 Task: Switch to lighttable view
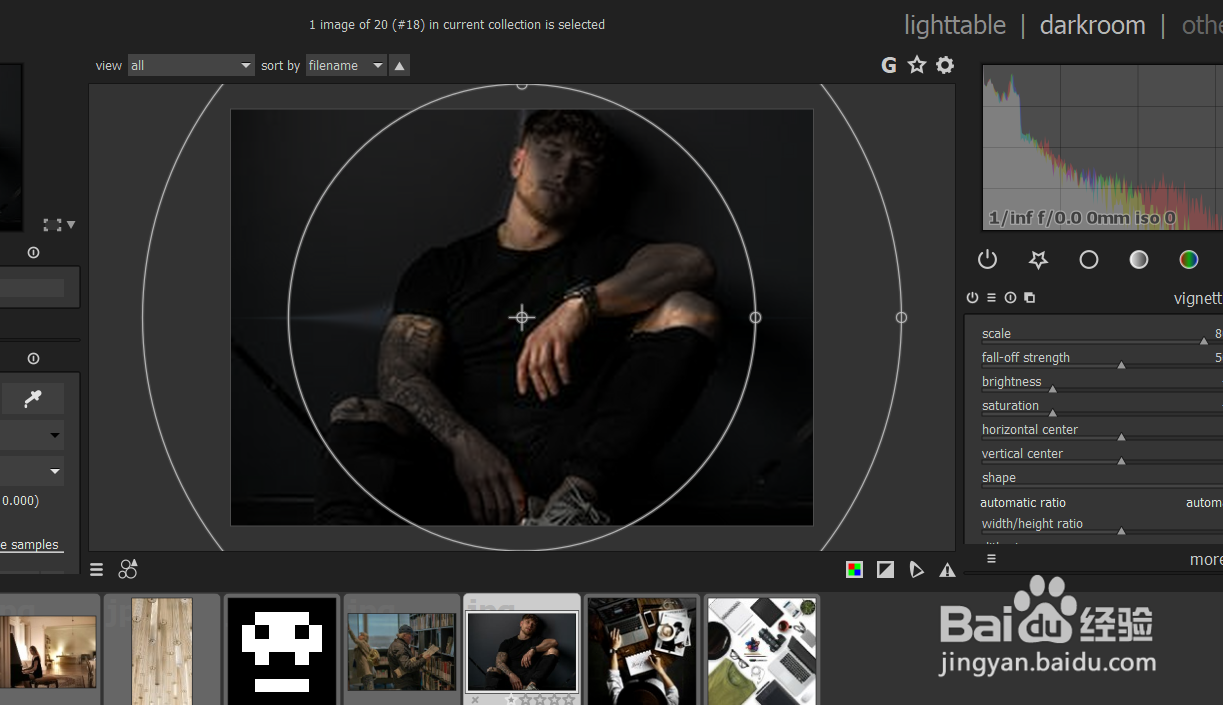point(955,25)
